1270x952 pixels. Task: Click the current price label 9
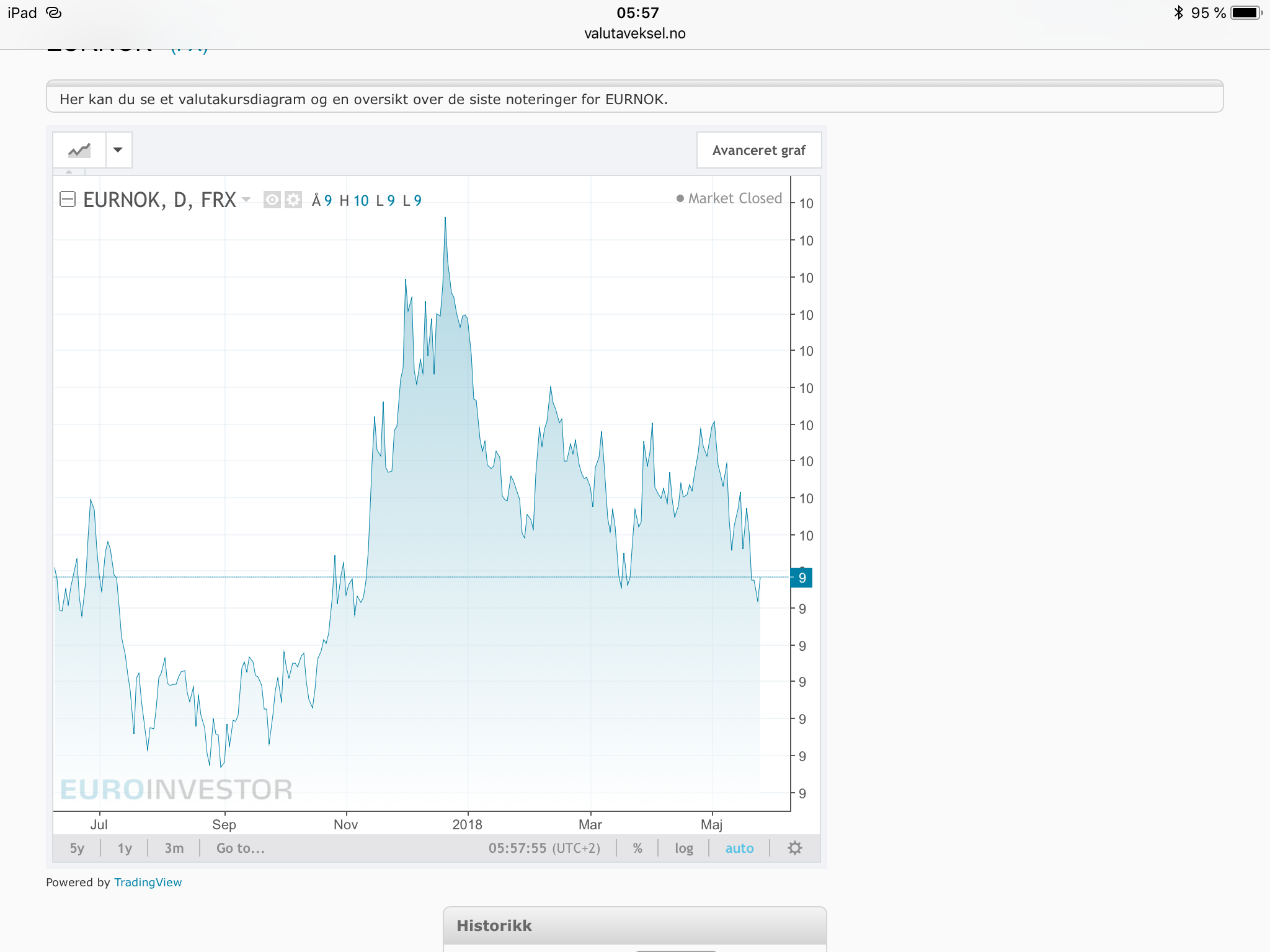click(x=802, y=578)
